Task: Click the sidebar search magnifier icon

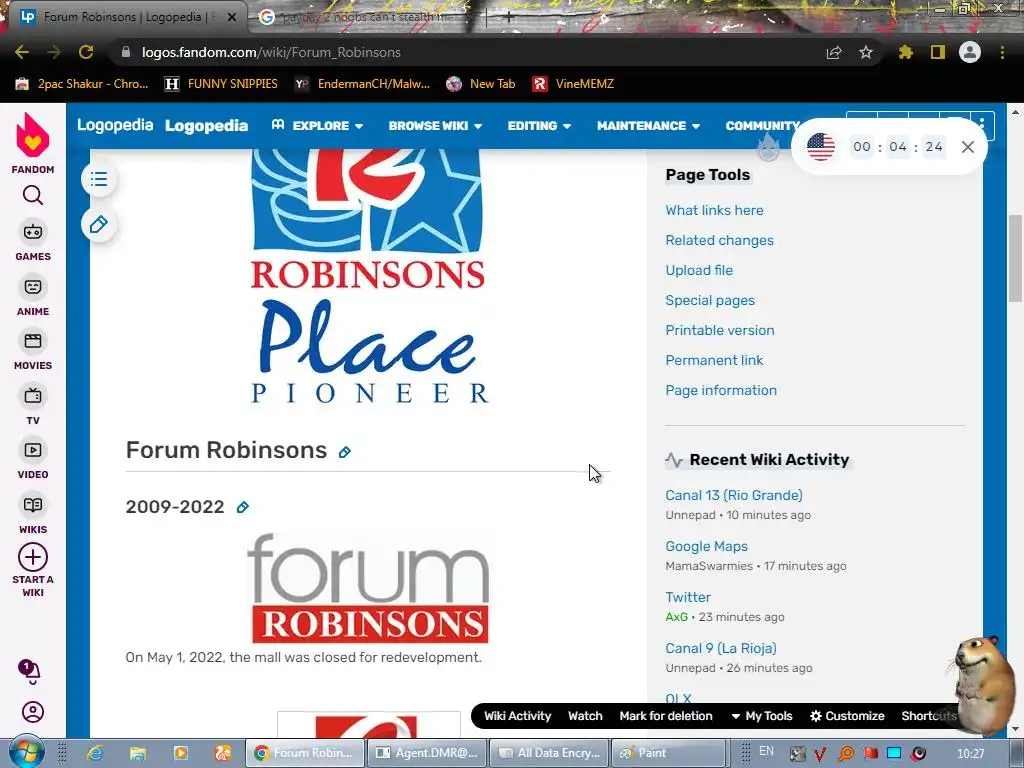Action: (33, 195)
